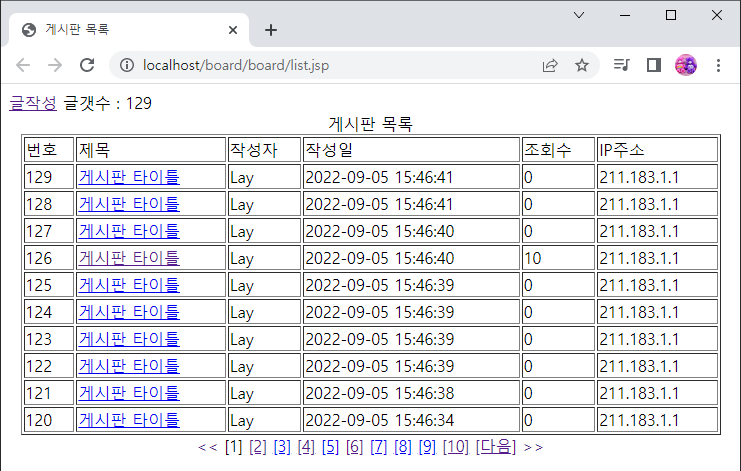Open the post link in row 121
Image resolution: width=741 pixels, height=471 pixels.
coord(129,393)
